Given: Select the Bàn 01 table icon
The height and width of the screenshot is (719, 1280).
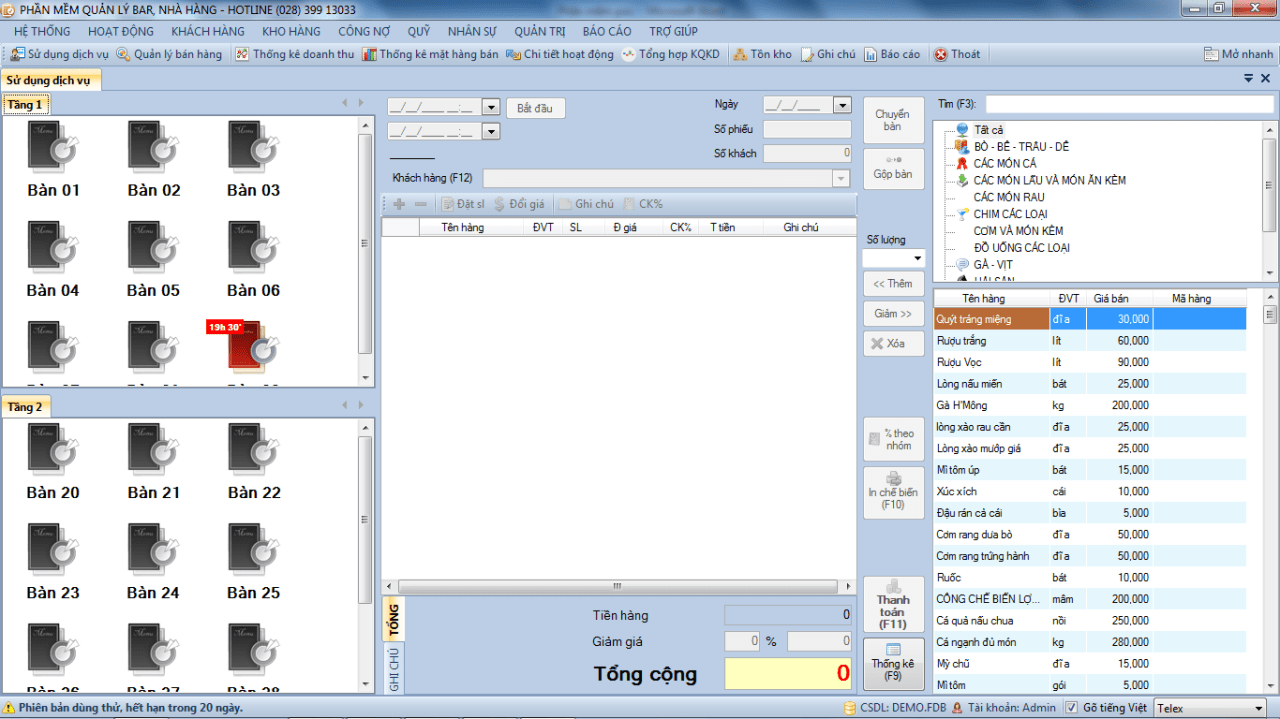Looking at the screenshot, I should [x=54, y=148].
